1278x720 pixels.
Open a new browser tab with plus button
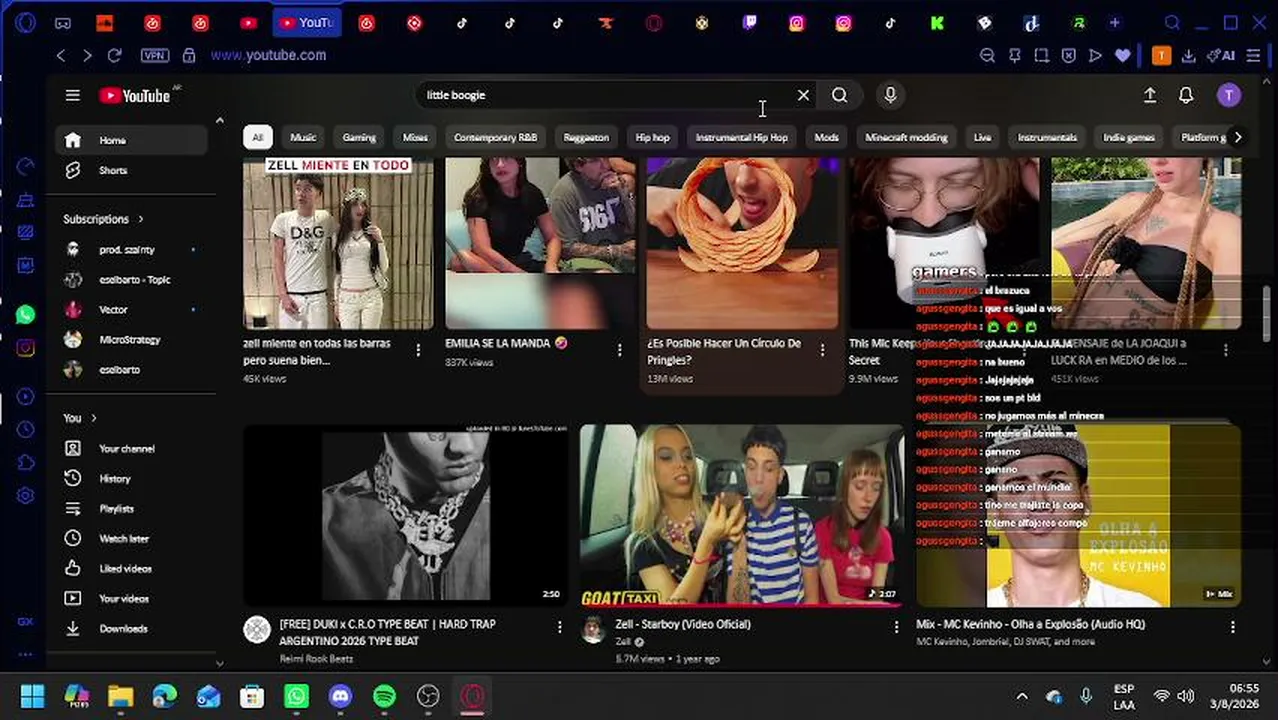[1114, 23]
